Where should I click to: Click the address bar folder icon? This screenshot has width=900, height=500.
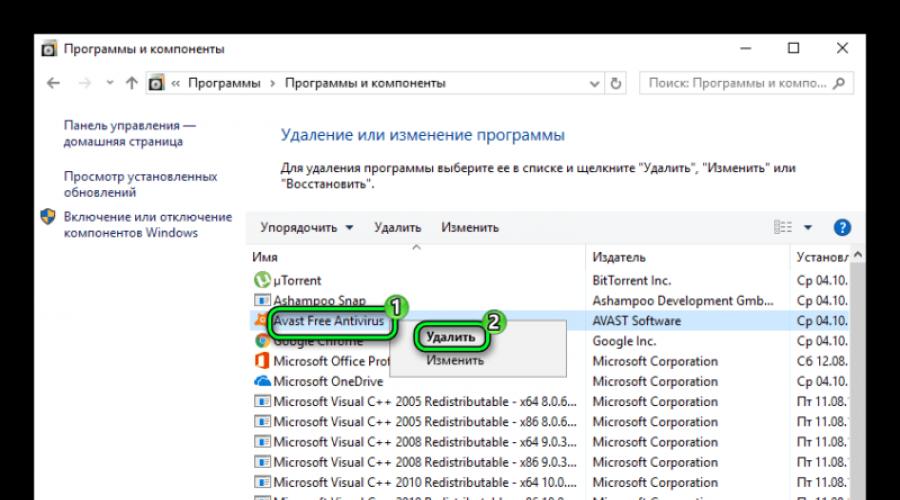(x=156, y=83)
